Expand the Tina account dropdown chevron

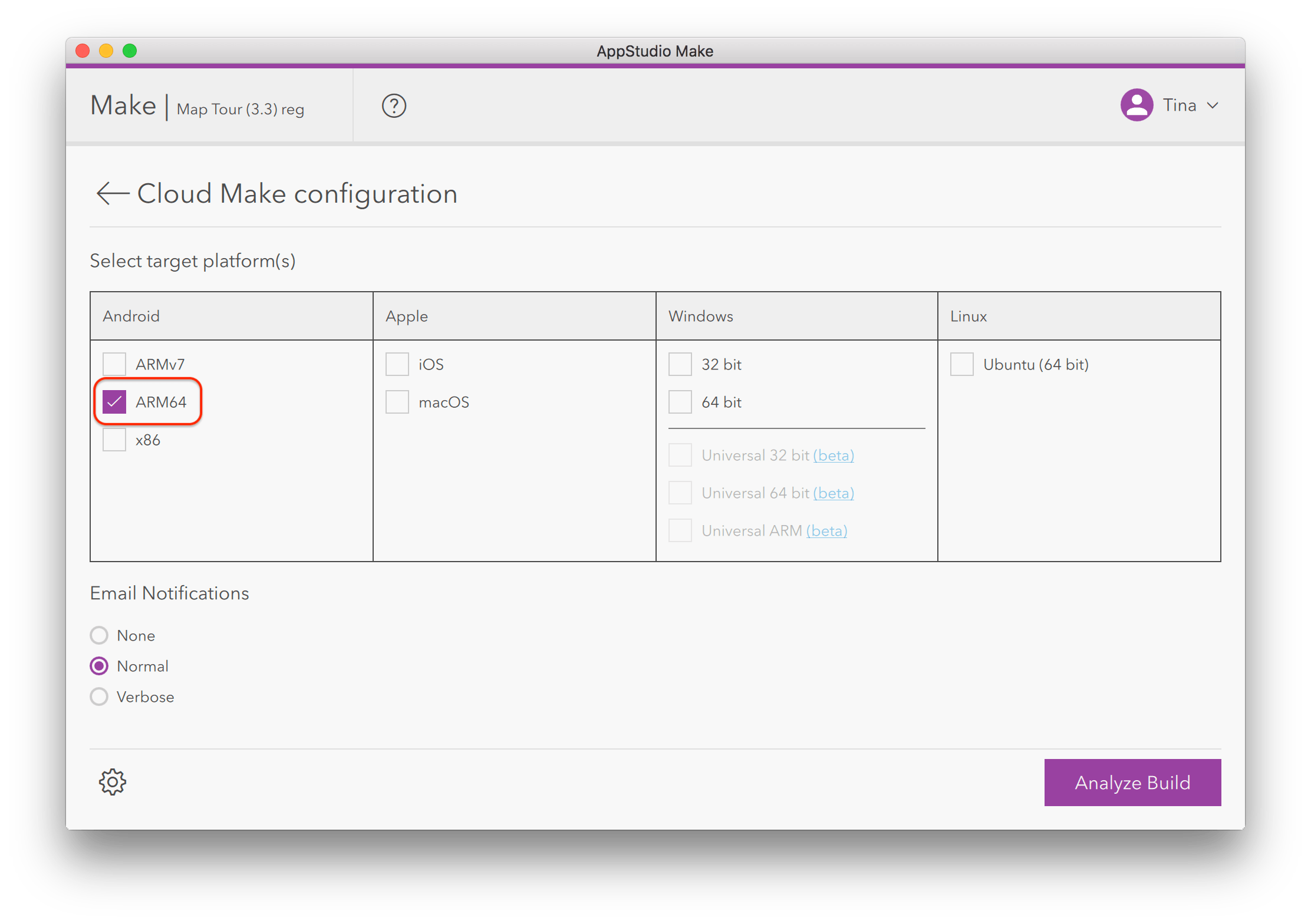point(1213,105)
